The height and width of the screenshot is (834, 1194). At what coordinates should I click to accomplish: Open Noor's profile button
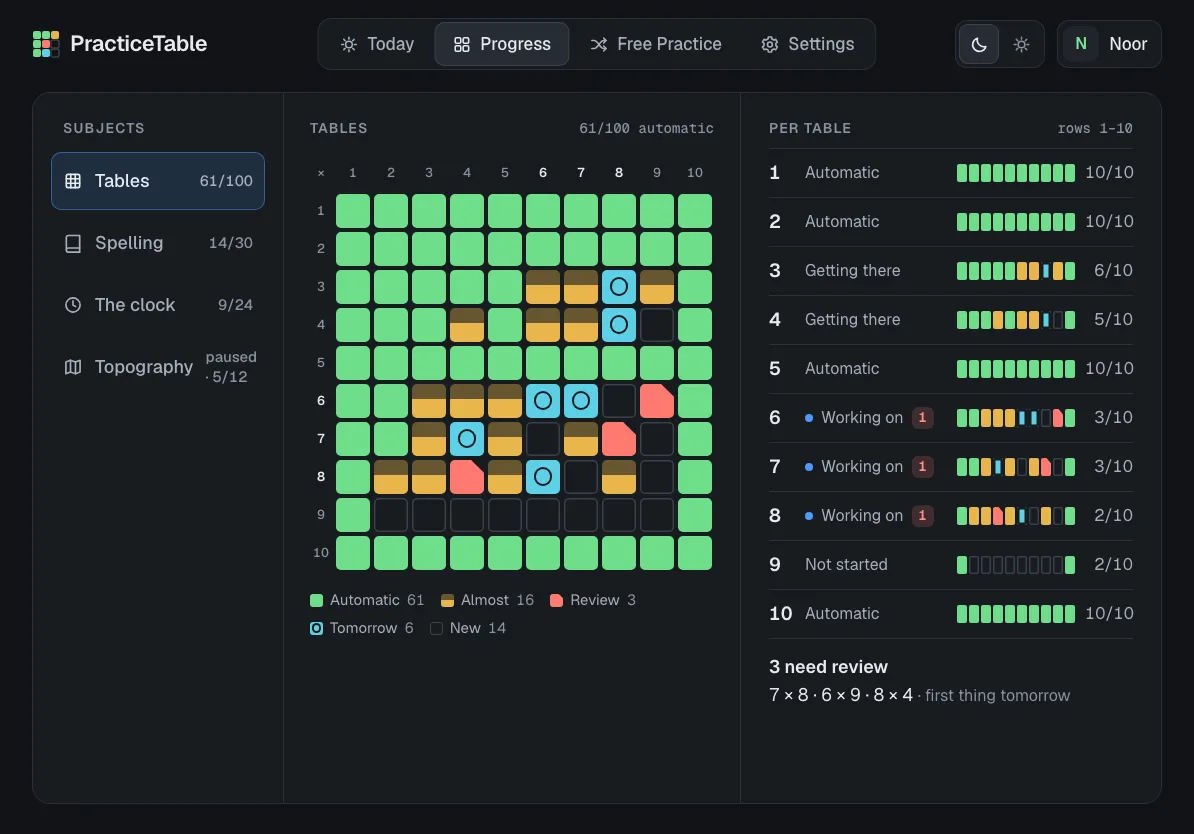[1109, 44]
